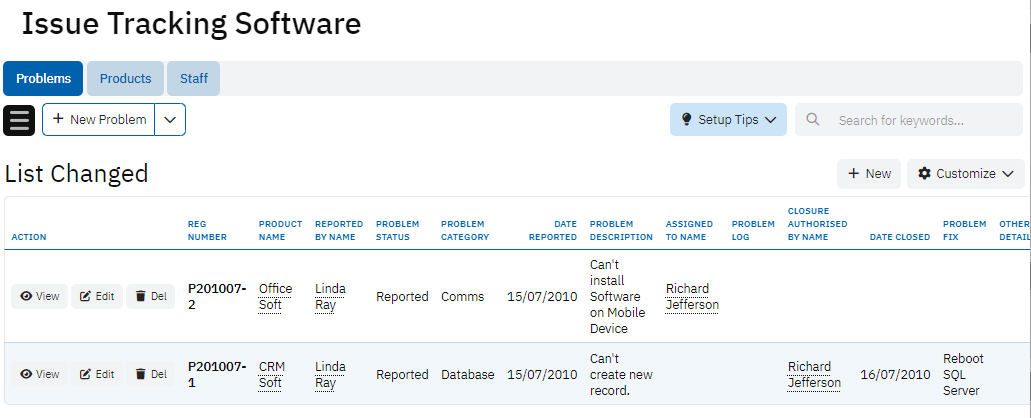The height and width of the screenshot is (418, 1031).
Task: Open the Office Soft product link
Action: 275,296
